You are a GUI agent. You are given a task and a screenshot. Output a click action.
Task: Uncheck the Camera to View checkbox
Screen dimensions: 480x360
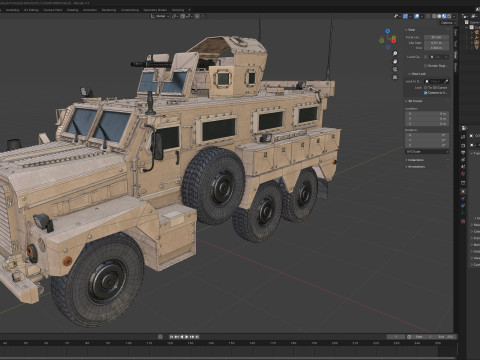(425, 93)
